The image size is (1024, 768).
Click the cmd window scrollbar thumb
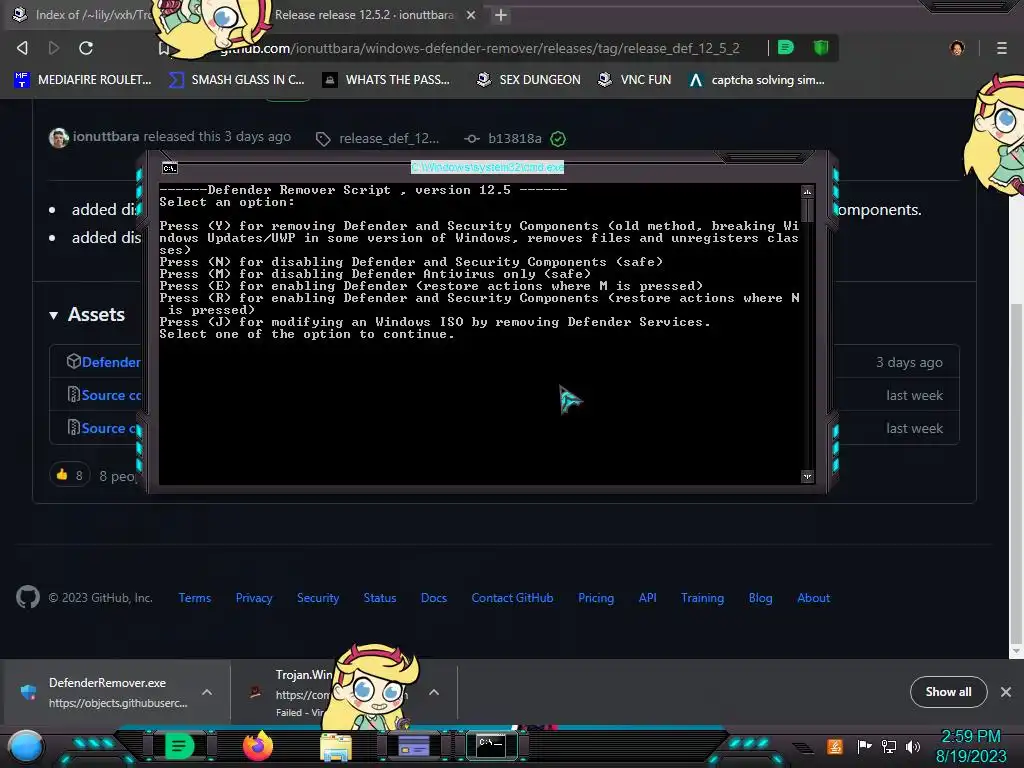coord(807,210)
